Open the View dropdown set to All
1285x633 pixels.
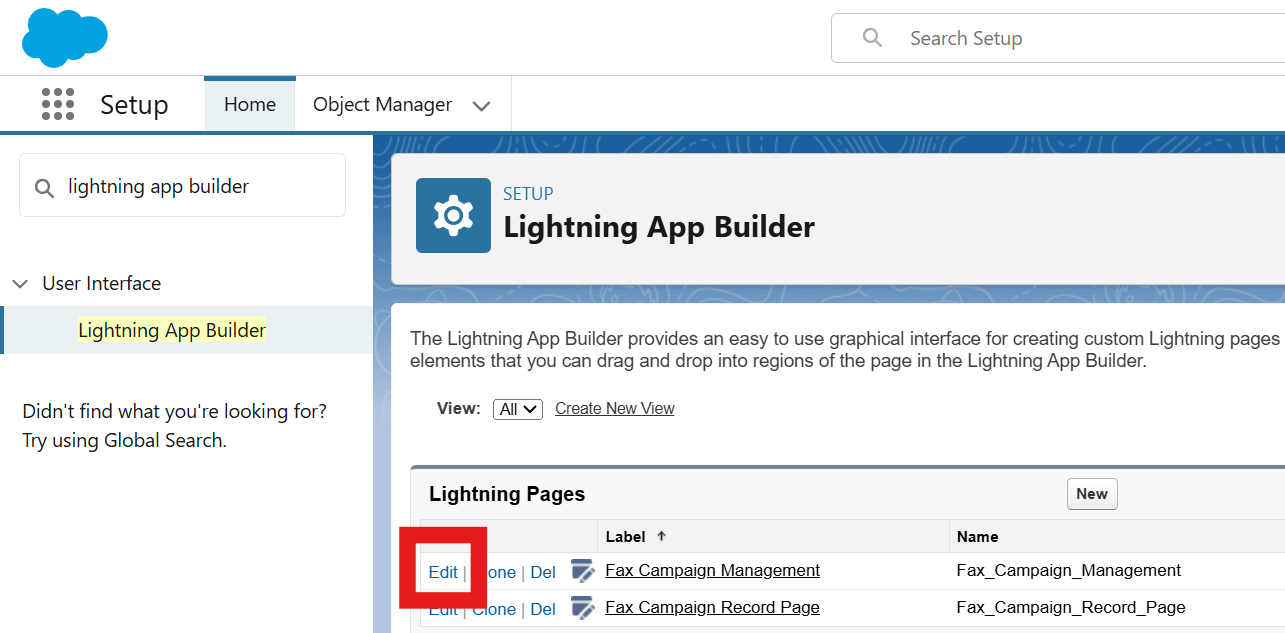click(x=518, y=408)
